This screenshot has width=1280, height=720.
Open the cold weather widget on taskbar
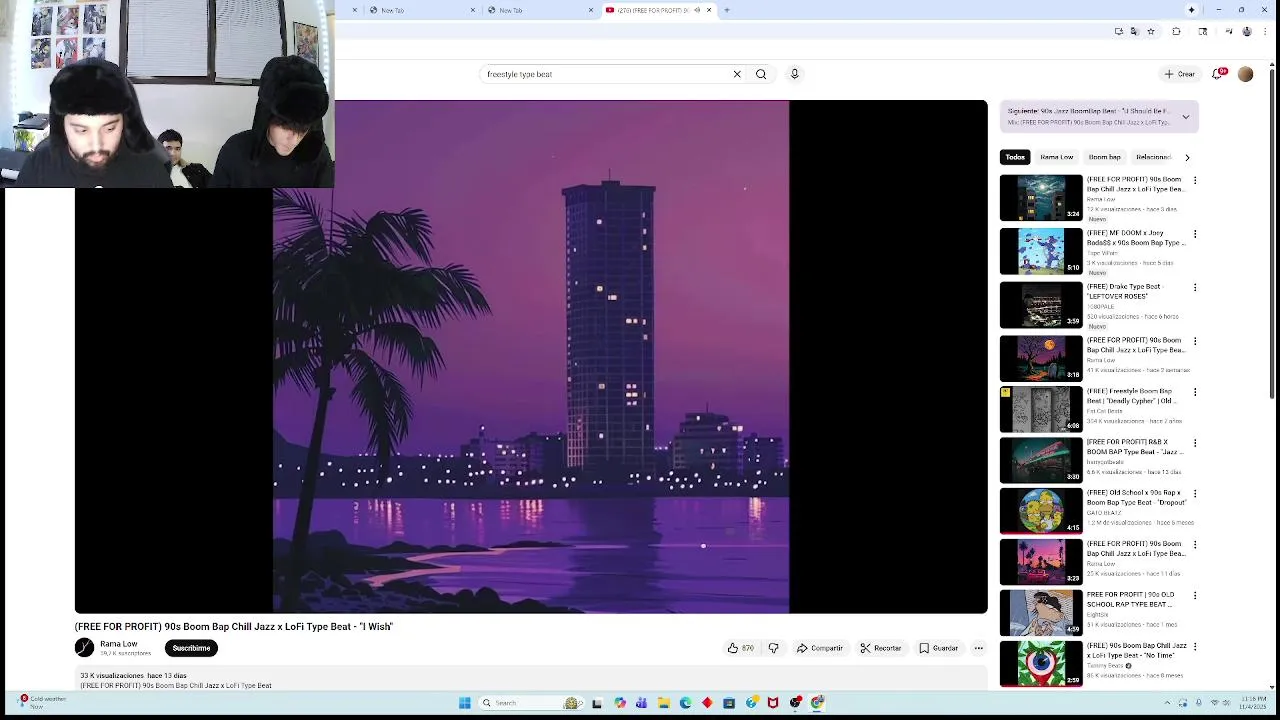pos(42,702)
